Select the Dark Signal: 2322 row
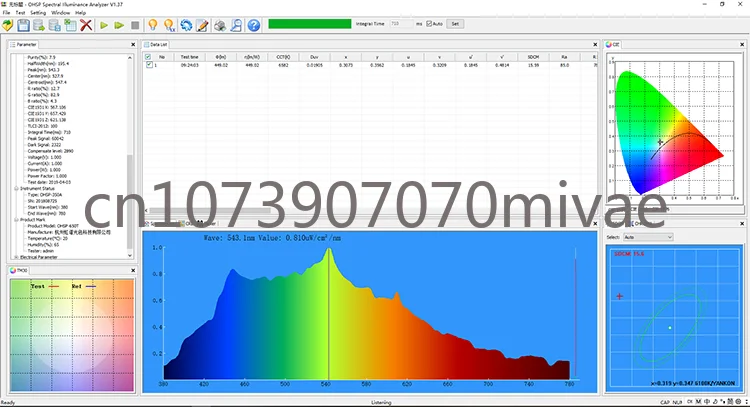750x407 pixels. (x=44, y=144)
